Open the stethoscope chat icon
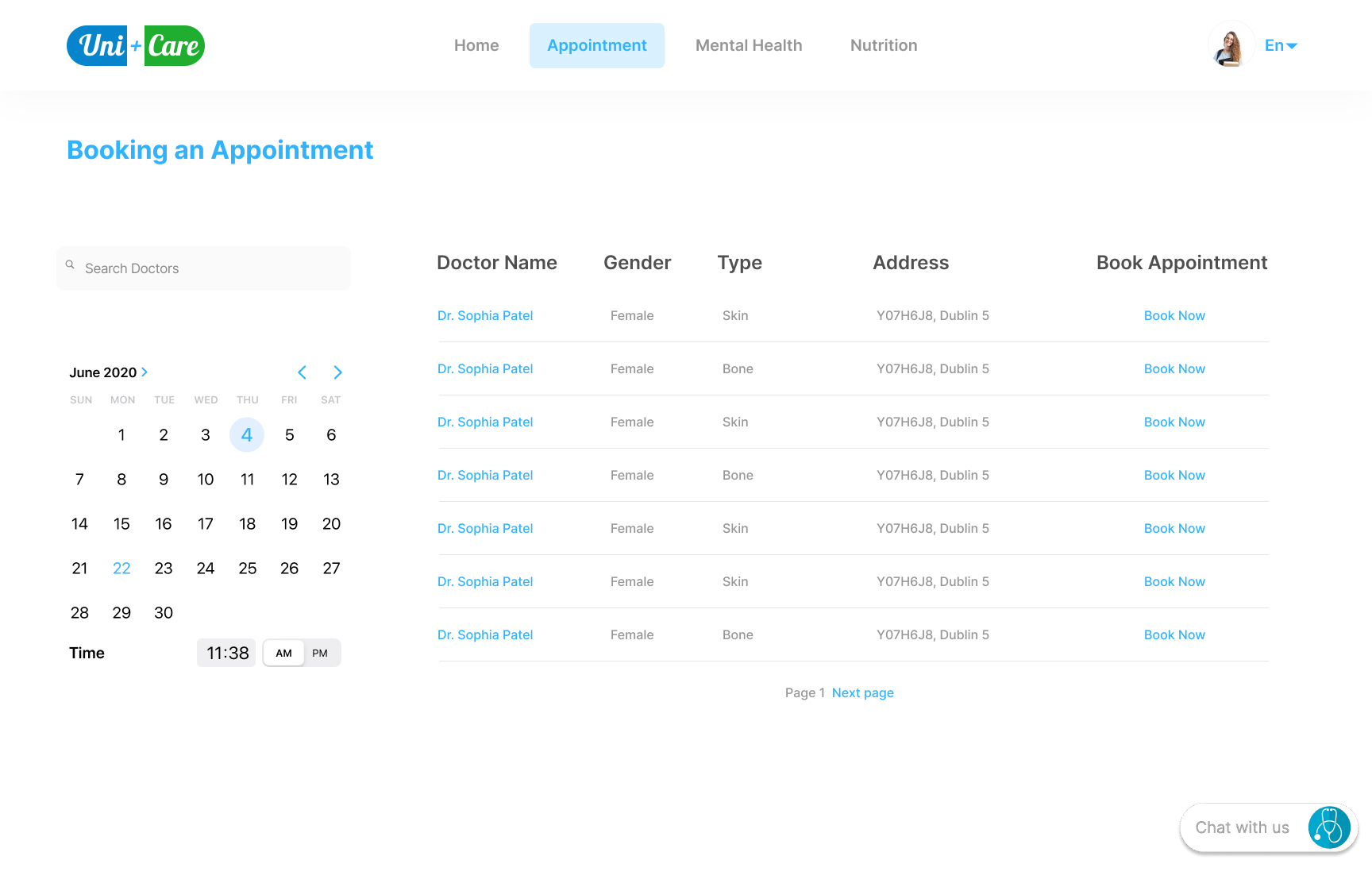 point(1329,827)
